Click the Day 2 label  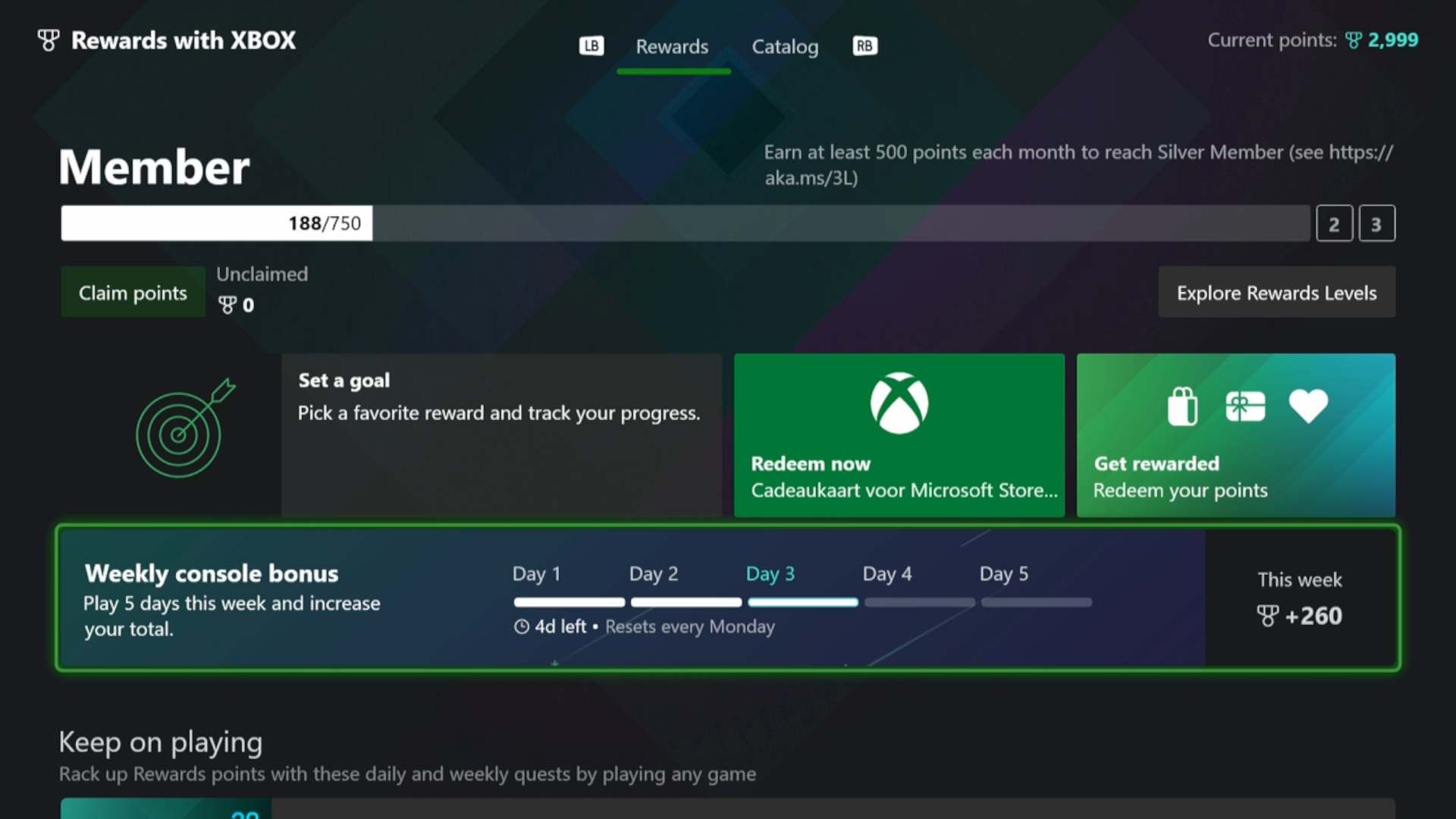tap(654, 574)
